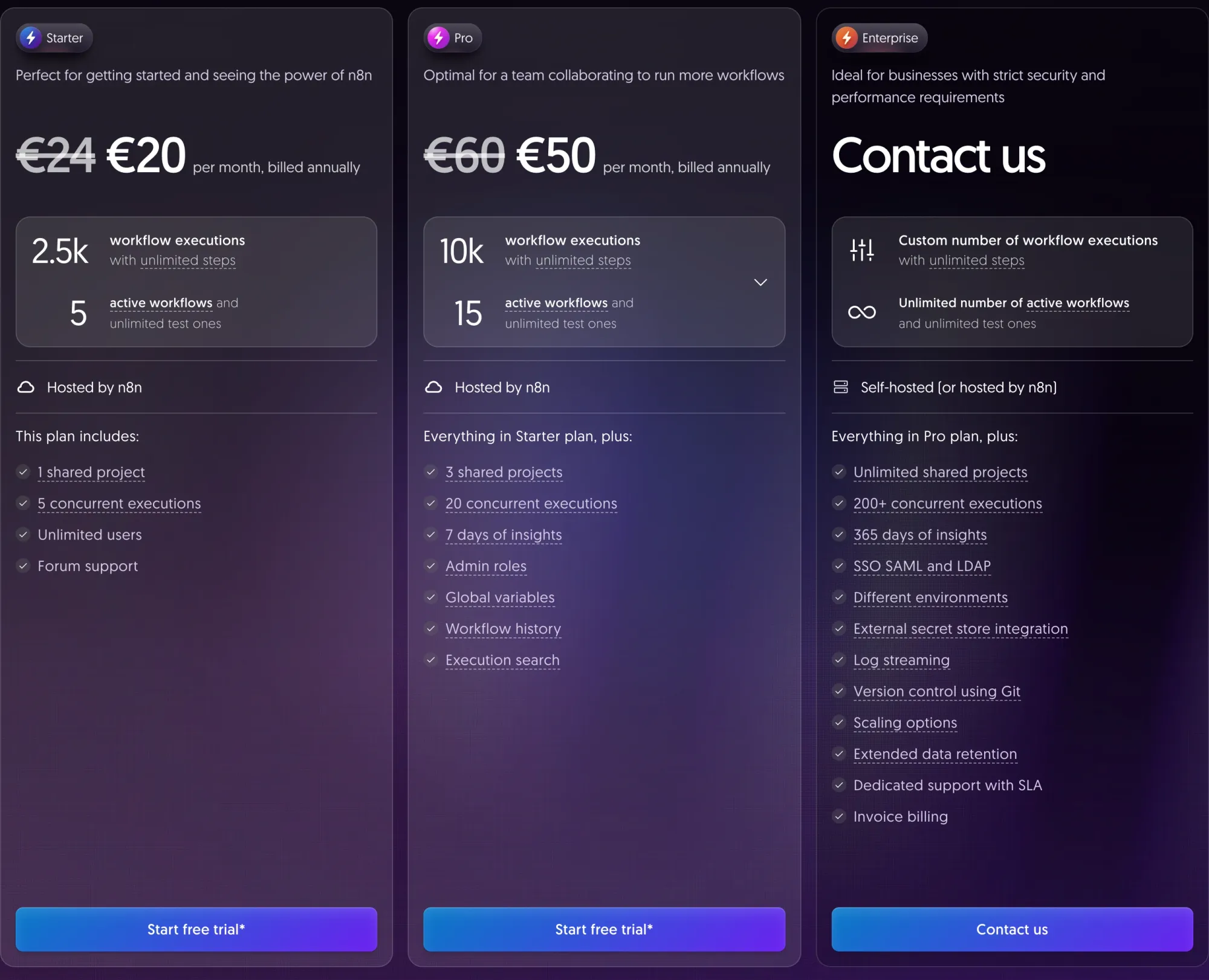
Task: Click the cloud icon in Starter plan
Action: click(26, 387)
